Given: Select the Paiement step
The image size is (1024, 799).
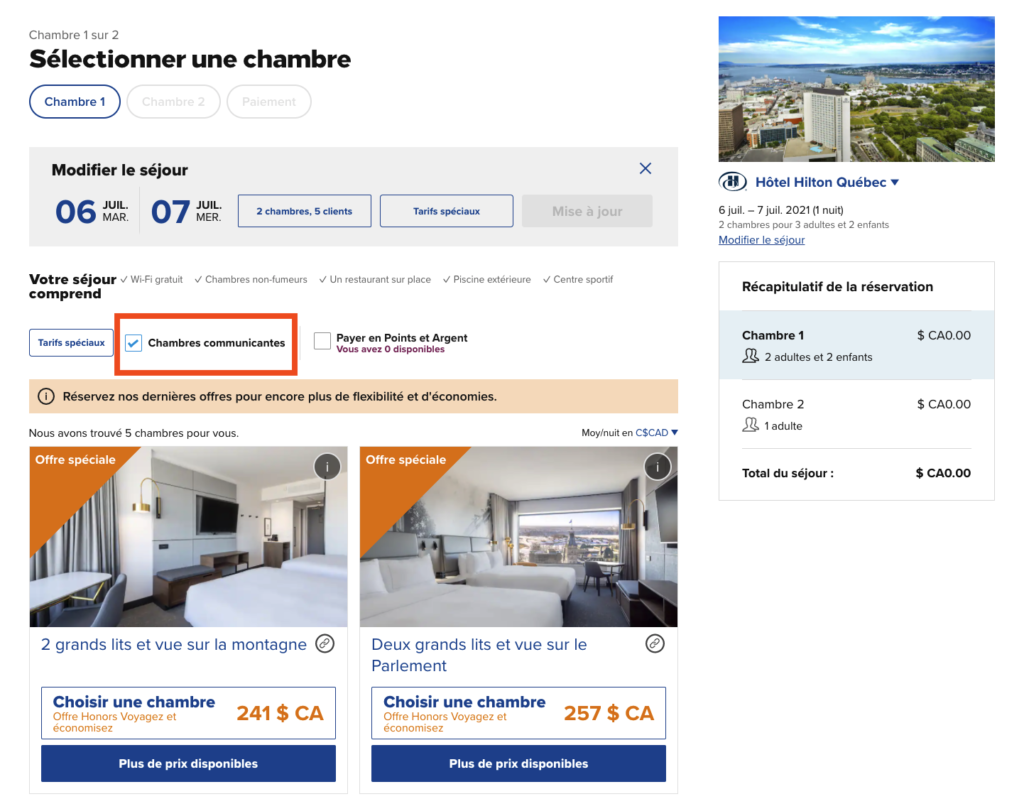Looking at the screenshot, I should (x=268, y=101).
